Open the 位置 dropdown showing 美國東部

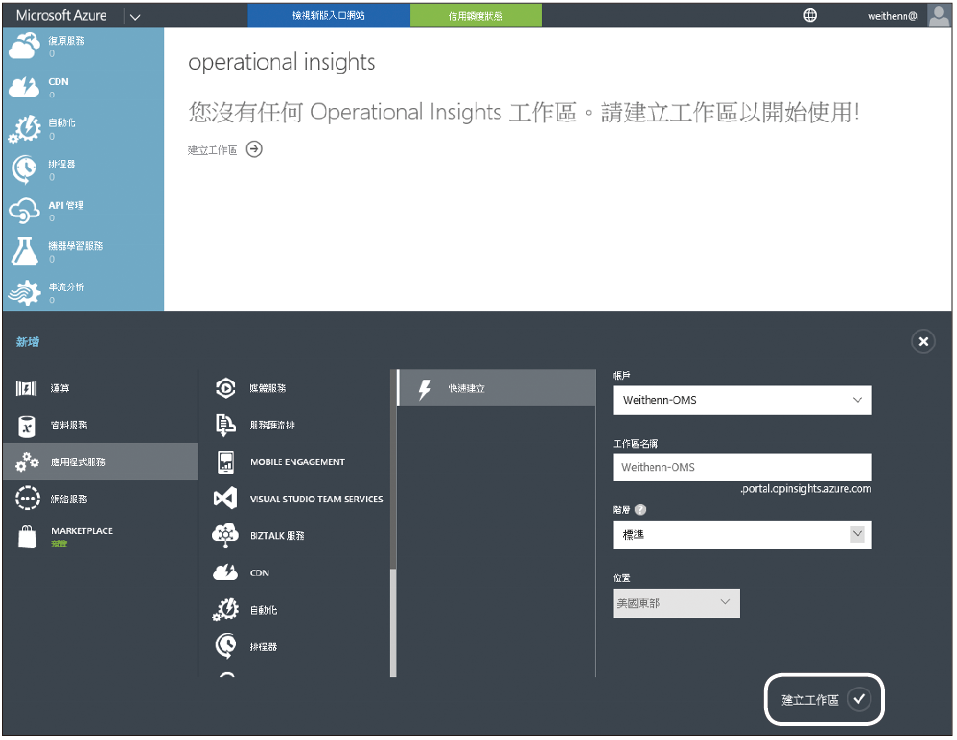[x=676, y=603]
